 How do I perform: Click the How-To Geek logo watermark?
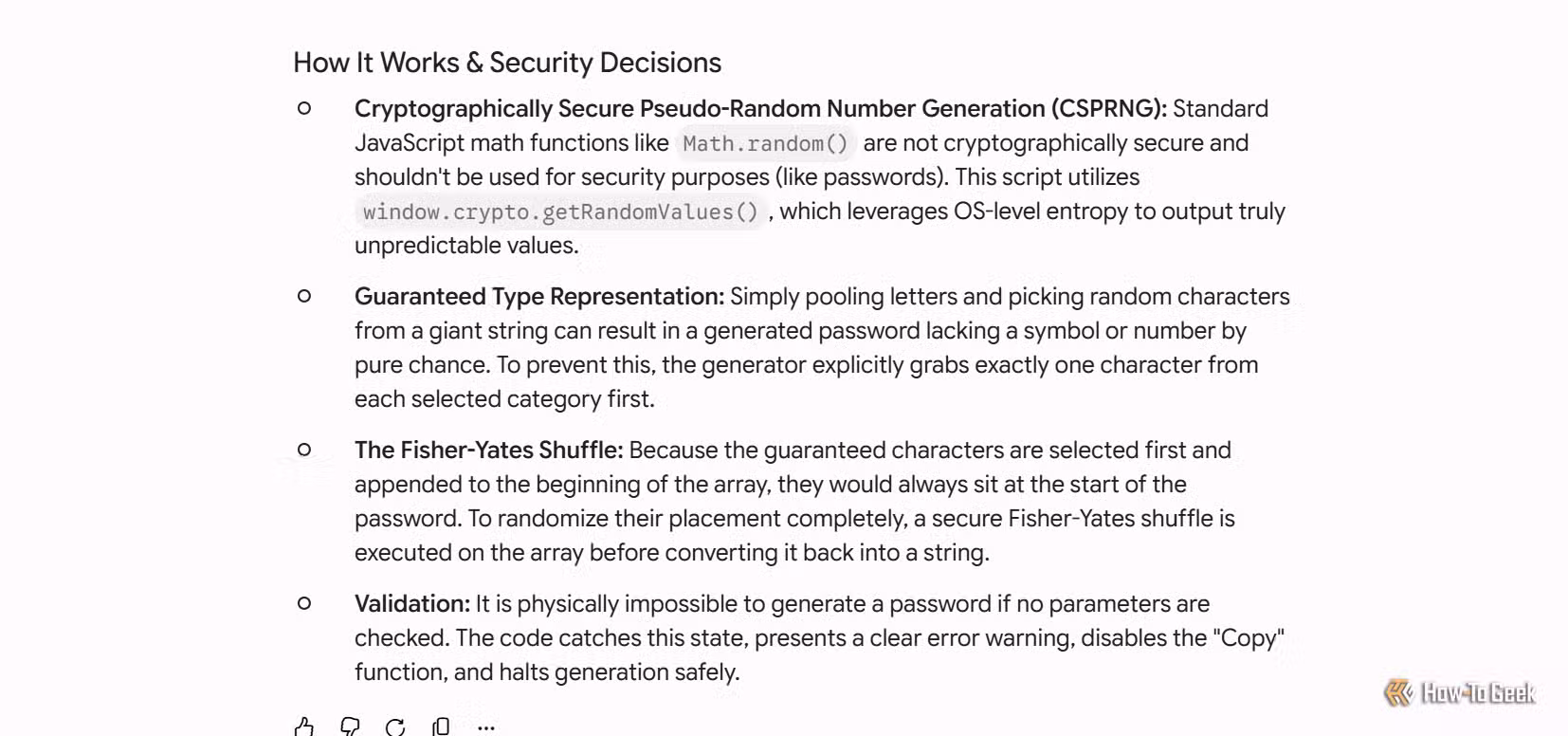[x=1460, y=693]
